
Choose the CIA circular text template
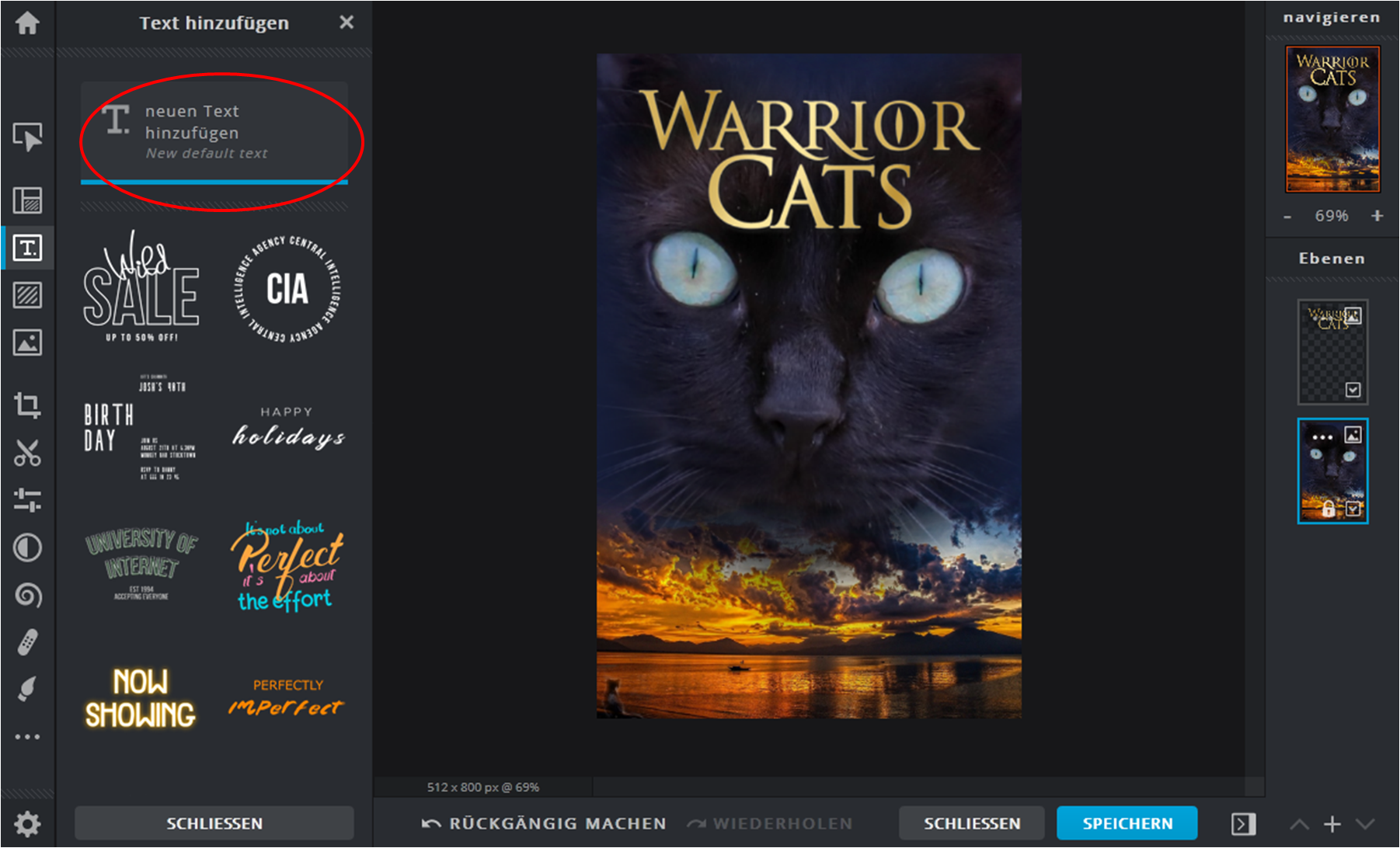pyautogui.click(x=287, y=288)
